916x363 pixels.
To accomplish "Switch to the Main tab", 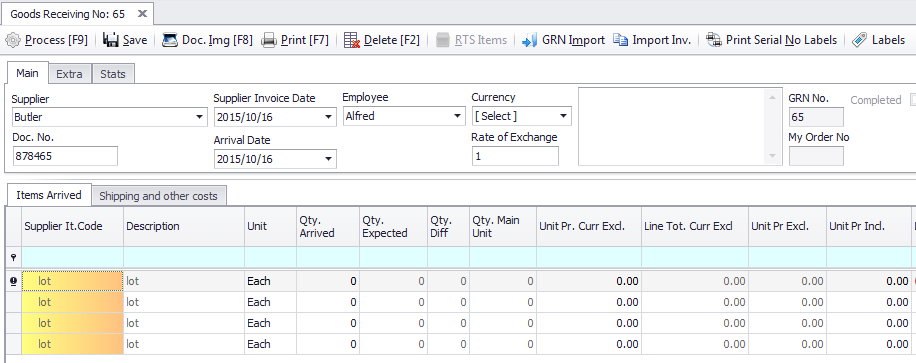I will 27,74.
